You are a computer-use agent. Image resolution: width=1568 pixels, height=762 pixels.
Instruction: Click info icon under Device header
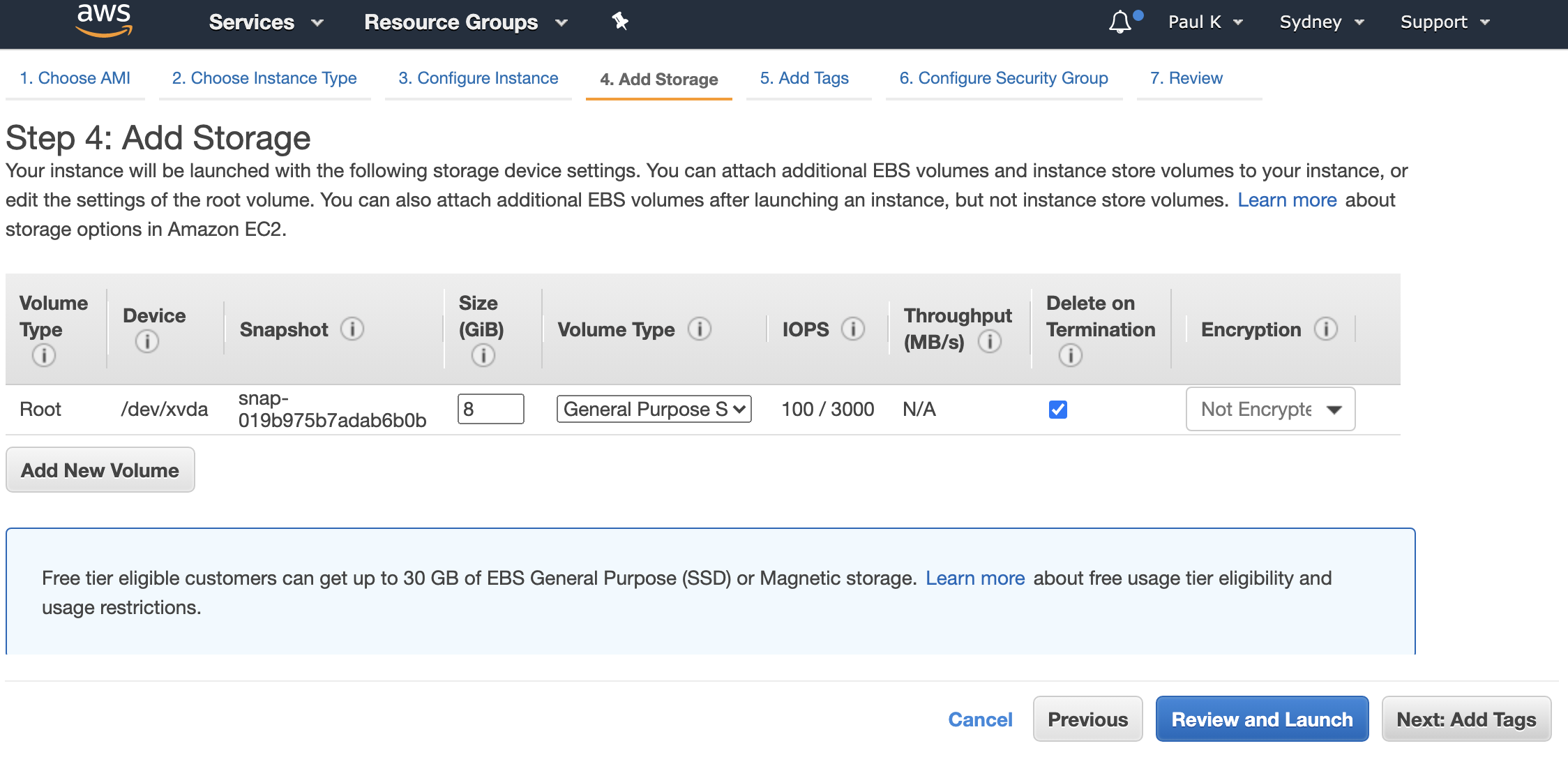click(147, 342)
